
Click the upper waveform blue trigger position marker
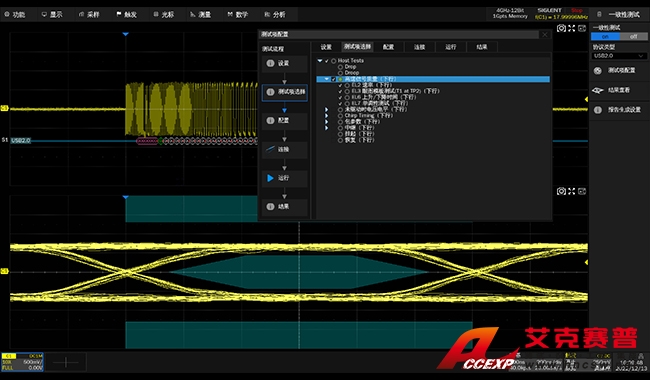pyautogui.click(x=126, y=34)
